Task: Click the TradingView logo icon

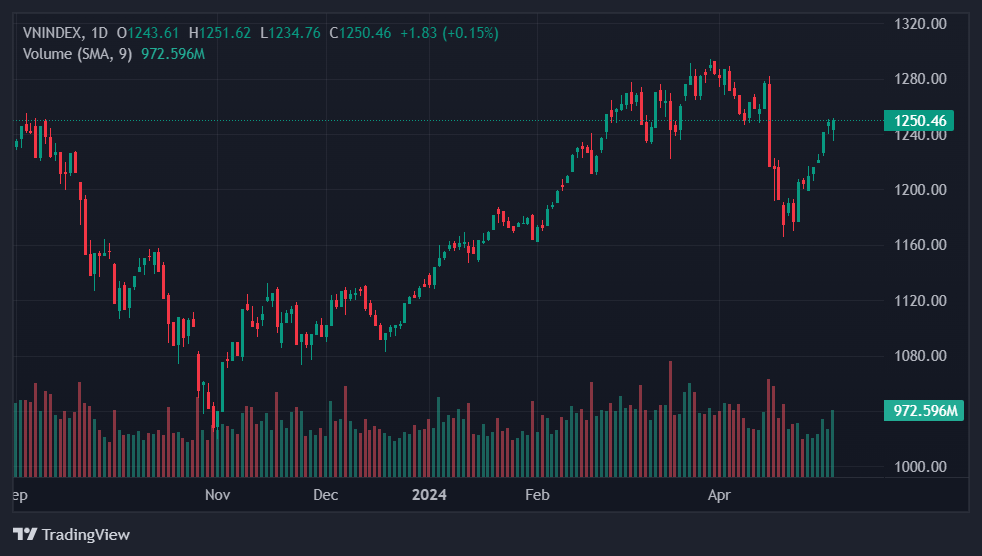Action: click(x=25, y=535)
